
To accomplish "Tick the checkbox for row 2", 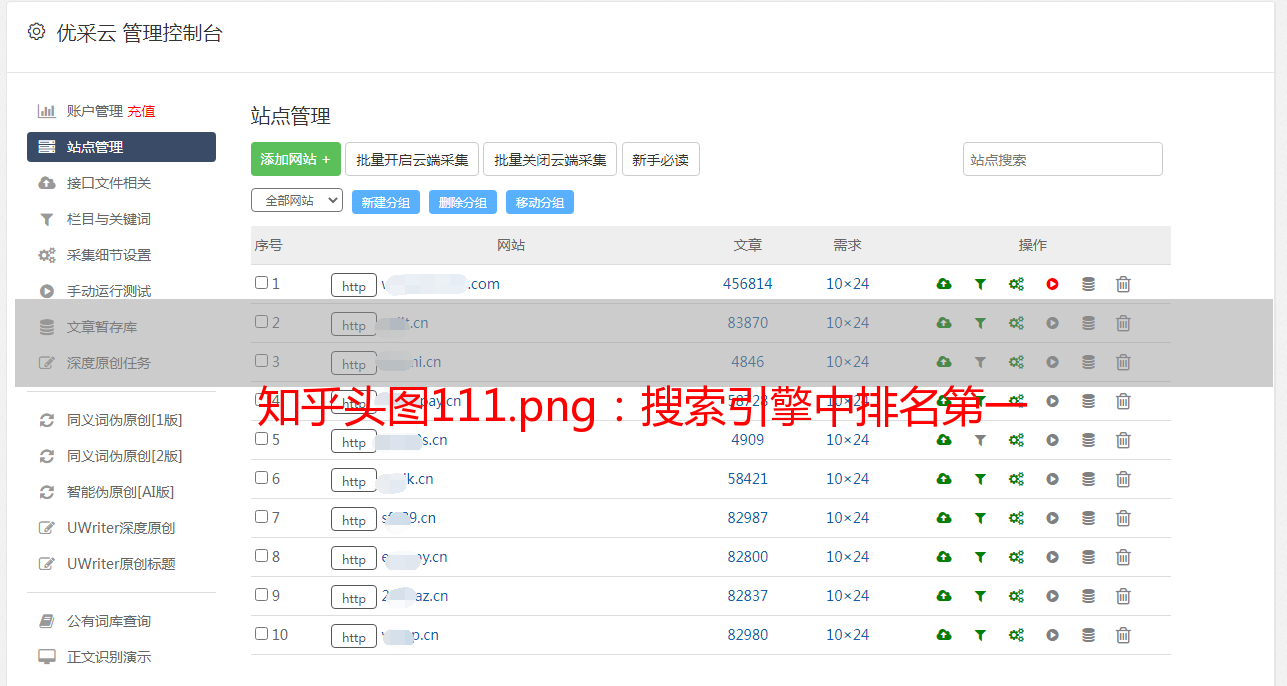I will coord(261,322).
